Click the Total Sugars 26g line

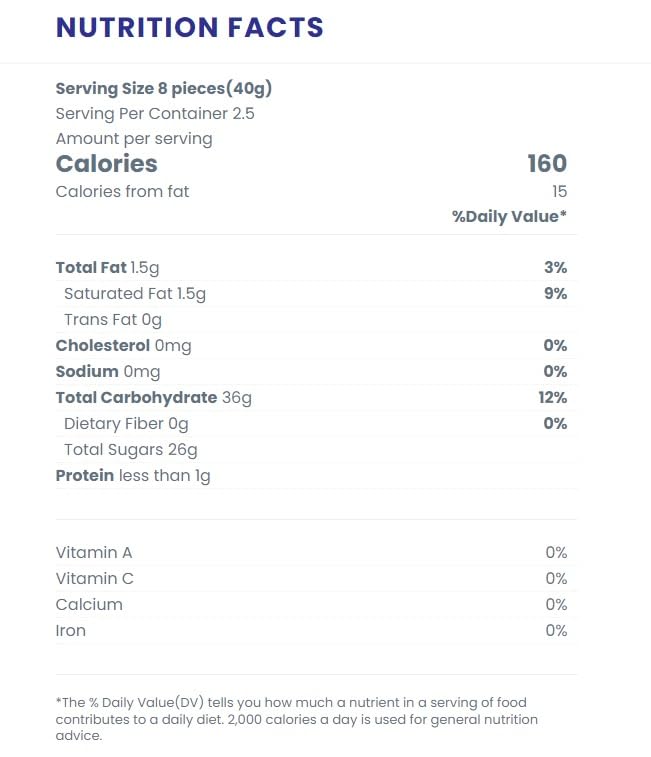[x=131, y=450]
